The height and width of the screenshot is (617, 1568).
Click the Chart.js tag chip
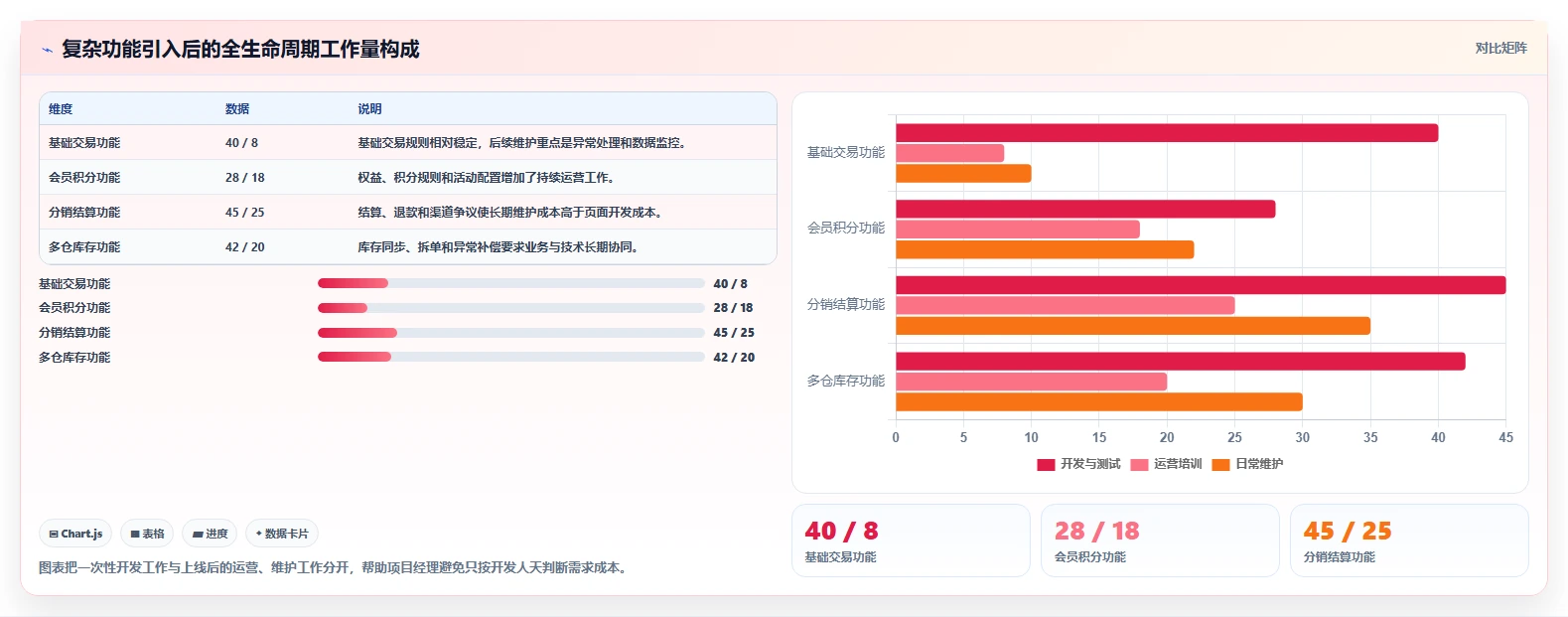pos(75,534)
